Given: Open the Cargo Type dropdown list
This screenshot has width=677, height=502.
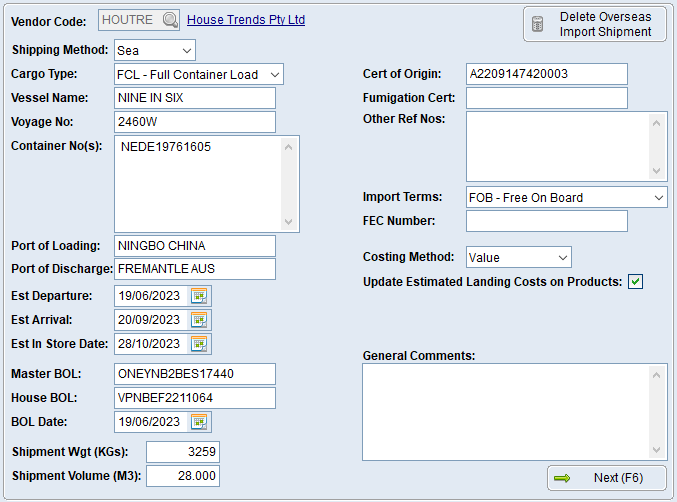Looking at the screenshot, I should click(275, 74).
